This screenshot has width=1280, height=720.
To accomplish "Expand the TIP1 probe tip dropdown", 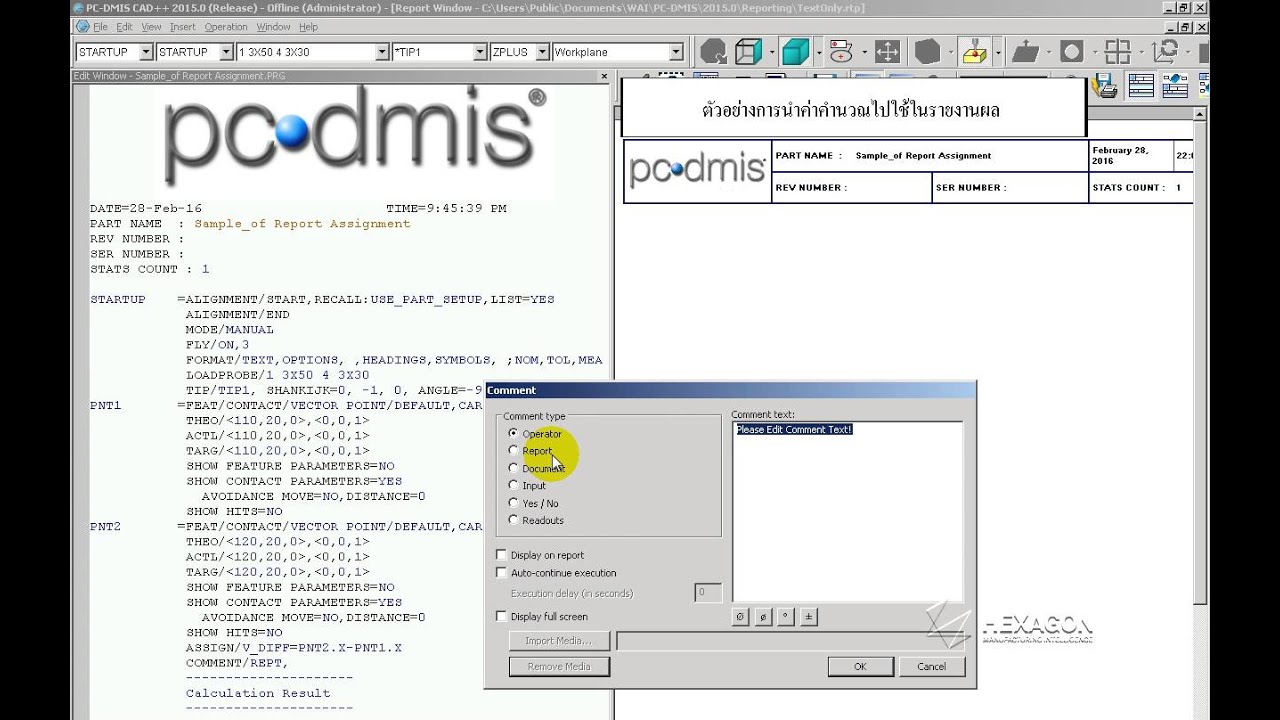I will tap(479, 52).
